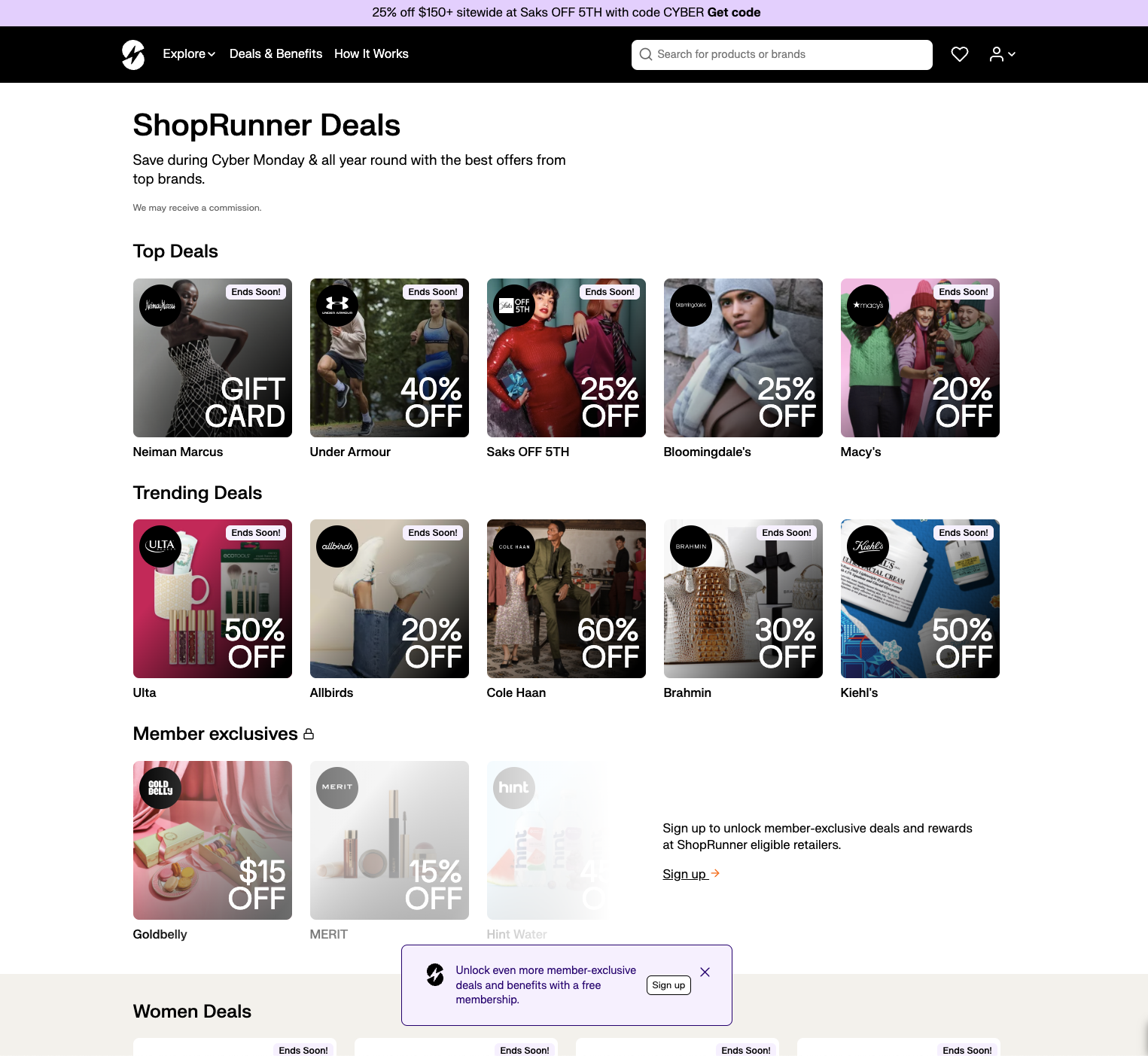Click the Kiehl's logo badge

(x=868, y=546)
